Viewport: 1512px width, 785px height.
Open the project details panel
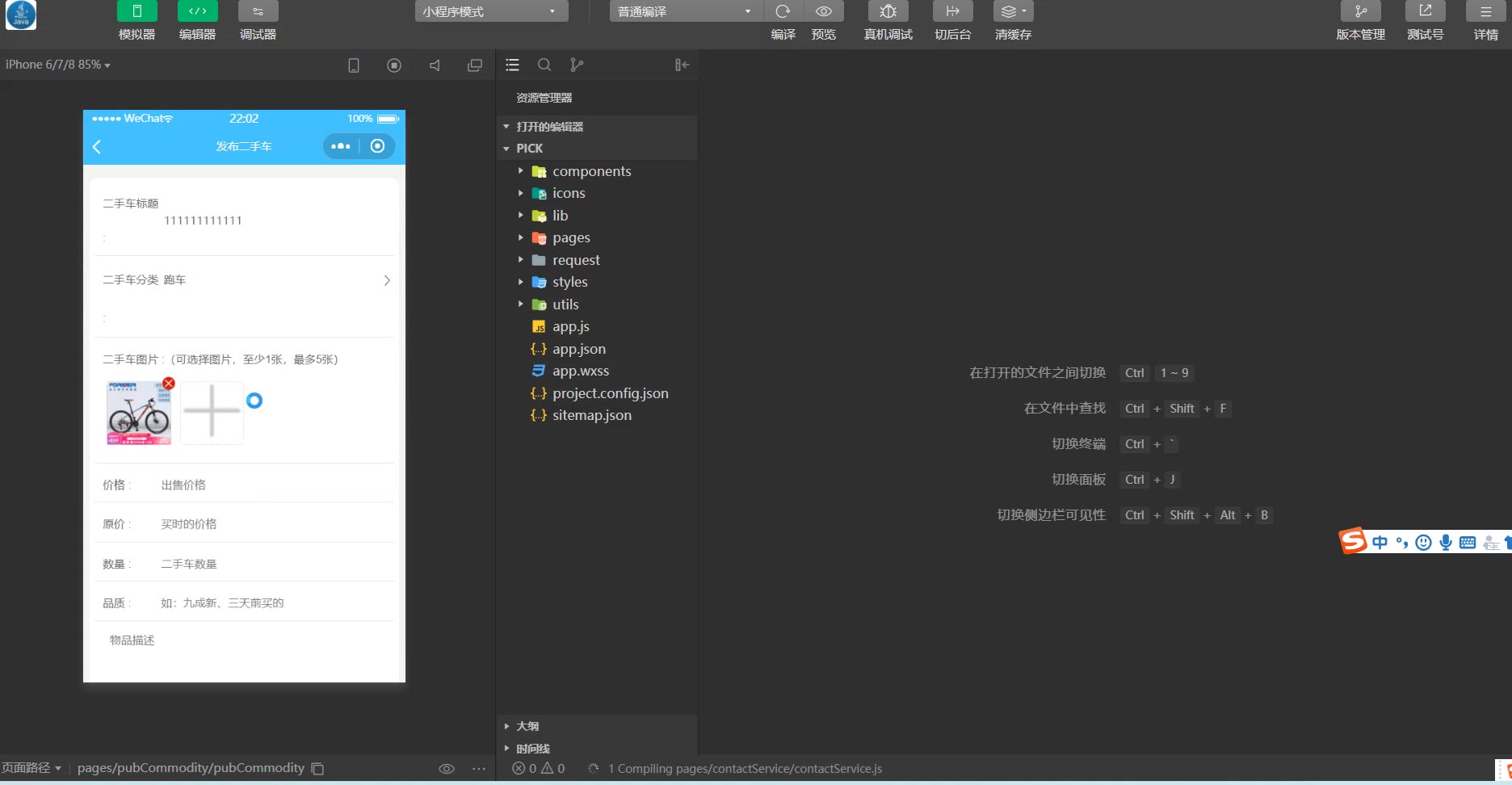1486,11
